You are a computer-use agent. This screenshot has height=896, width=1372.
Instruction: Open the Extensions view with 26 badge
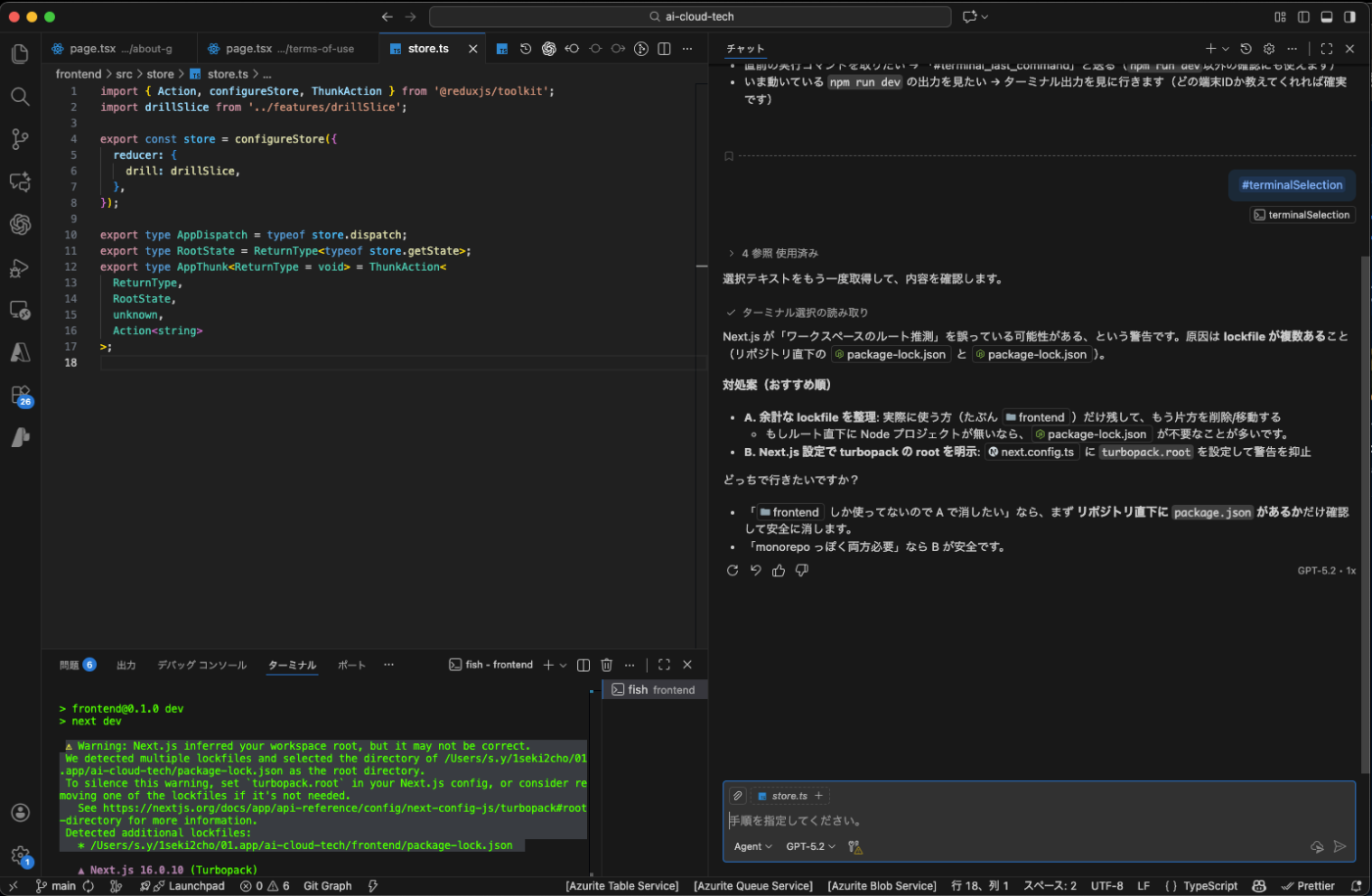[20, 395]
